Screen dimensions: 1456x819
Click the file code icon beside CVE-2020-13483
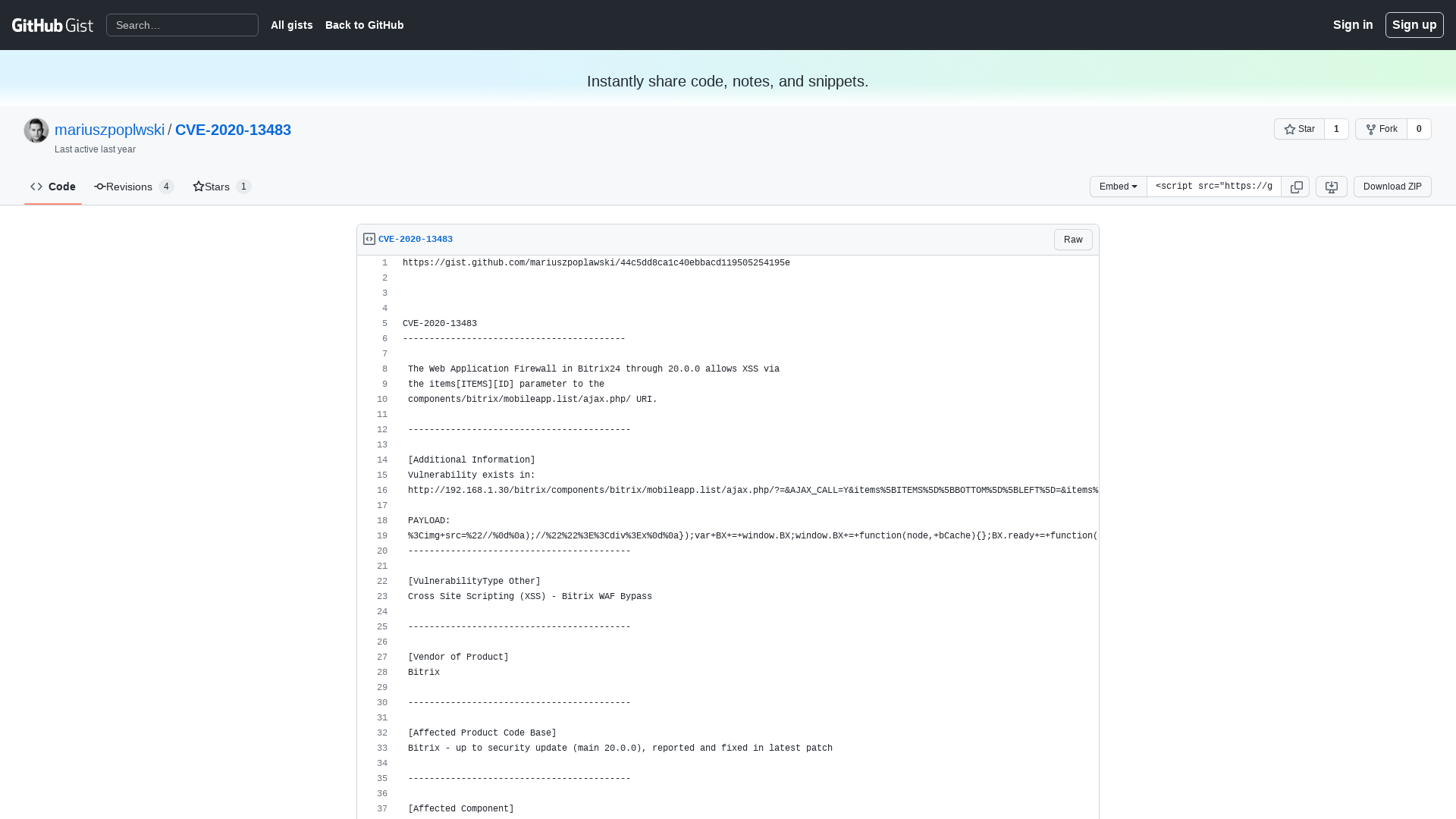tap(369, 239)
